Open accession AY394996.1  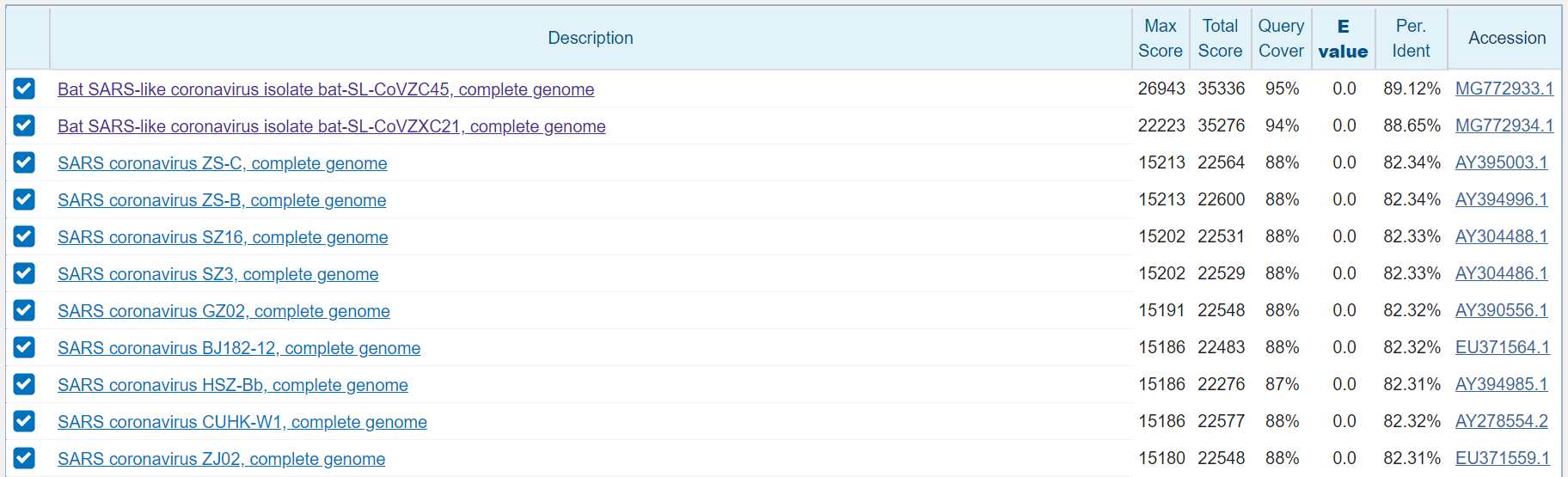[x=1502, y=199]
